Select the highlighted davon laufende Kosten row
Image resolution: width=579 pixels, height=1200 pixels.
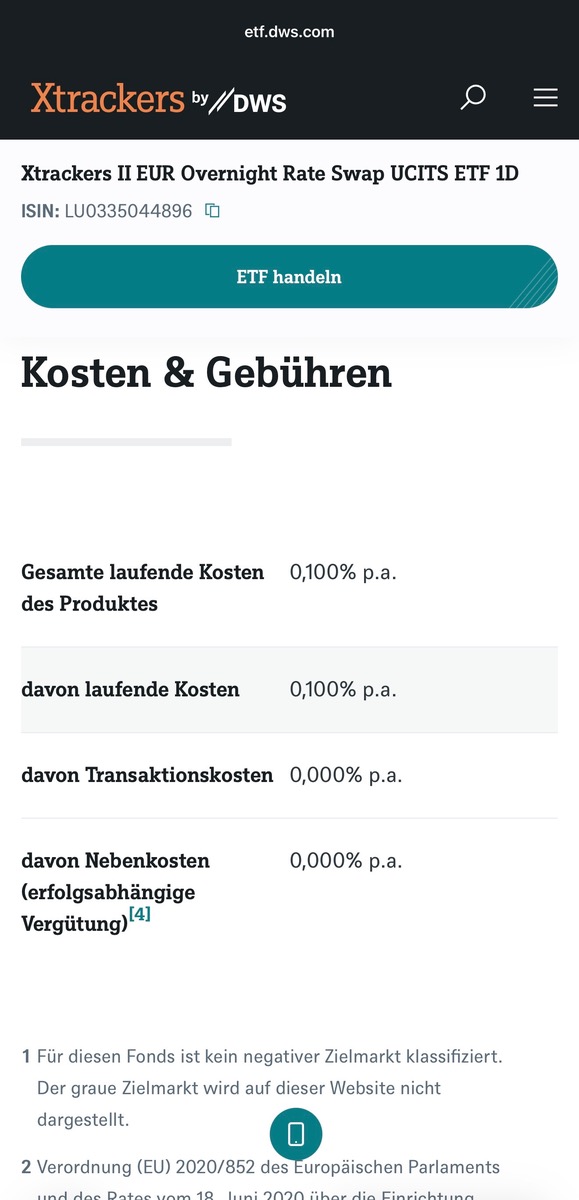(289, 689)
